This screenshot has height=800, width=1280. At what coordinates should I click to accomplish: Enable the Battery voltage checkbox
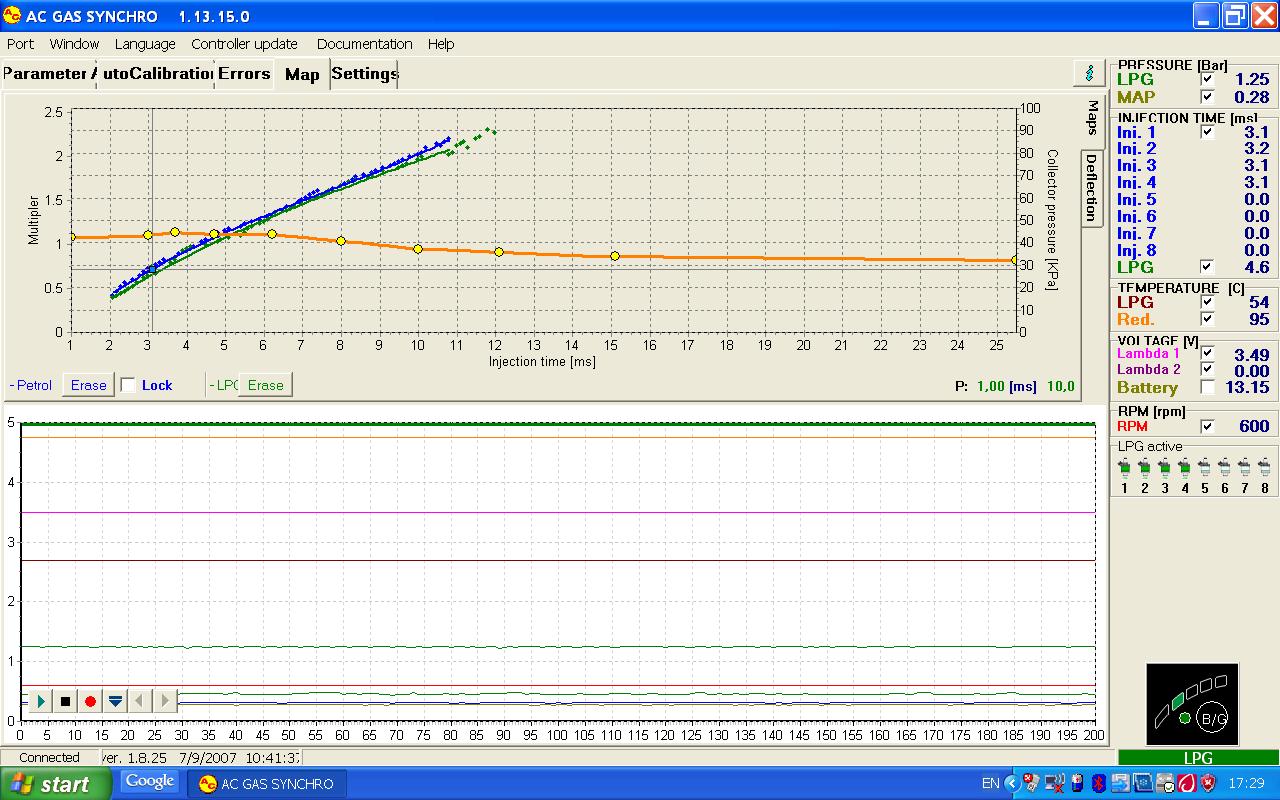tap(1207, 387)
